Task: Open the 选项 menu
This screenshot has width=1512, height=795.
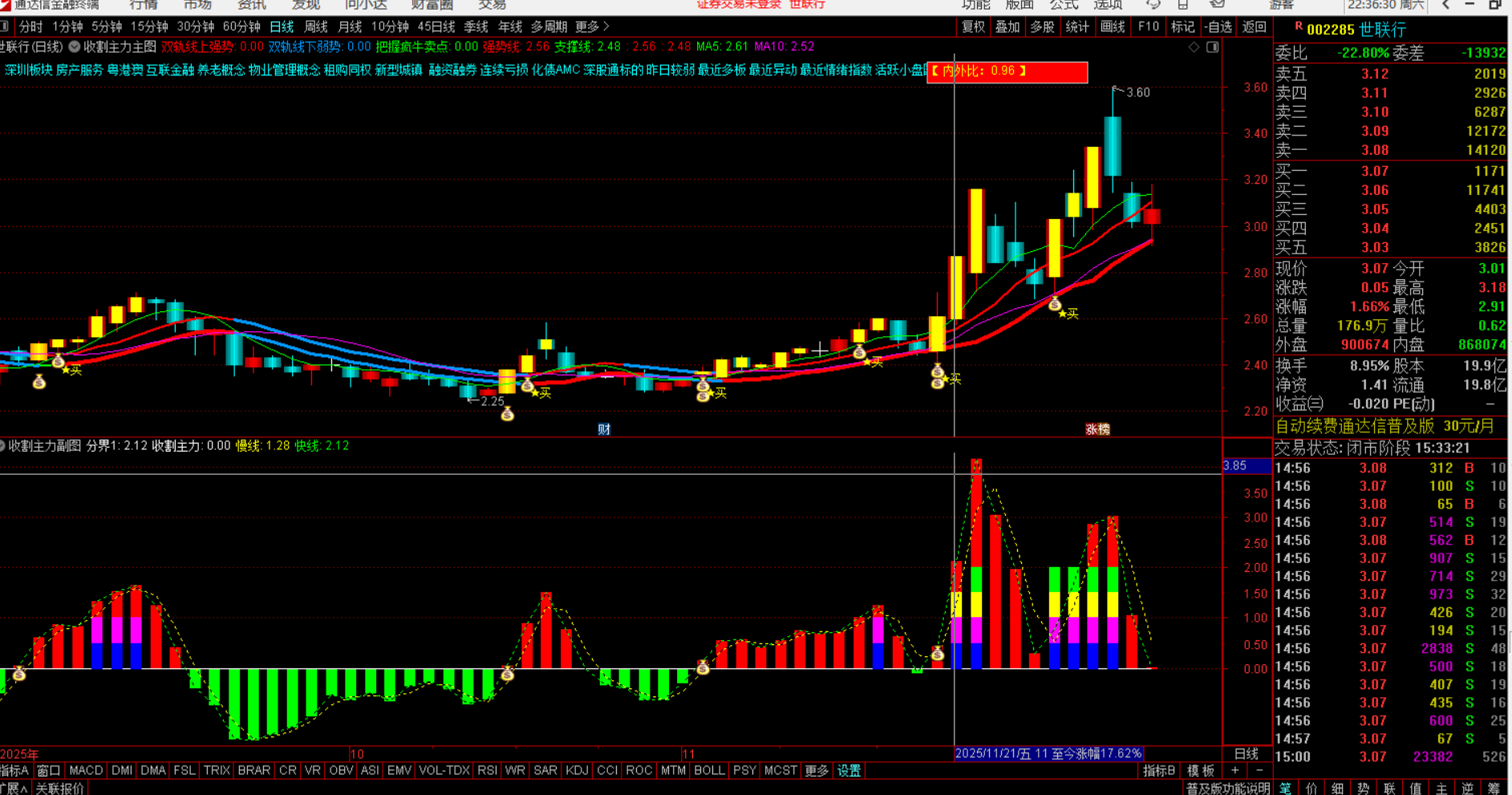Action: point(1109,5)
